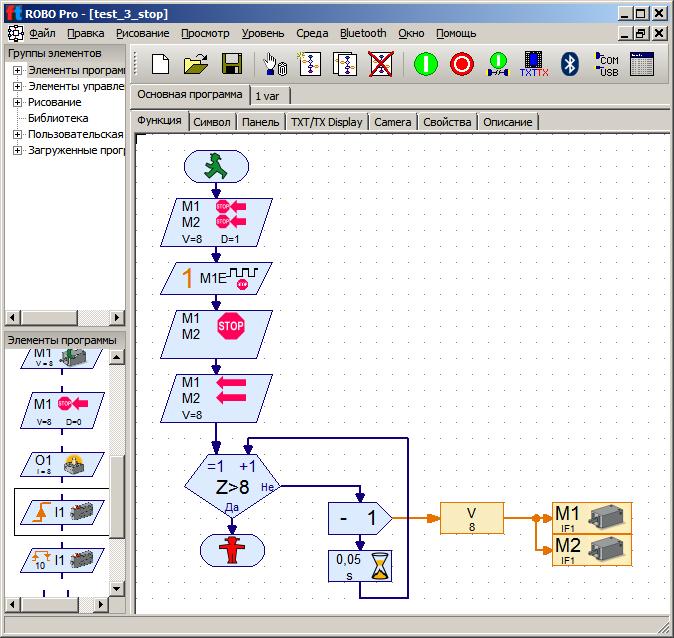674x638 pixels.
Task: Click the New file toolbar icon
Action: pyautogui.click(x=160, y=65)
